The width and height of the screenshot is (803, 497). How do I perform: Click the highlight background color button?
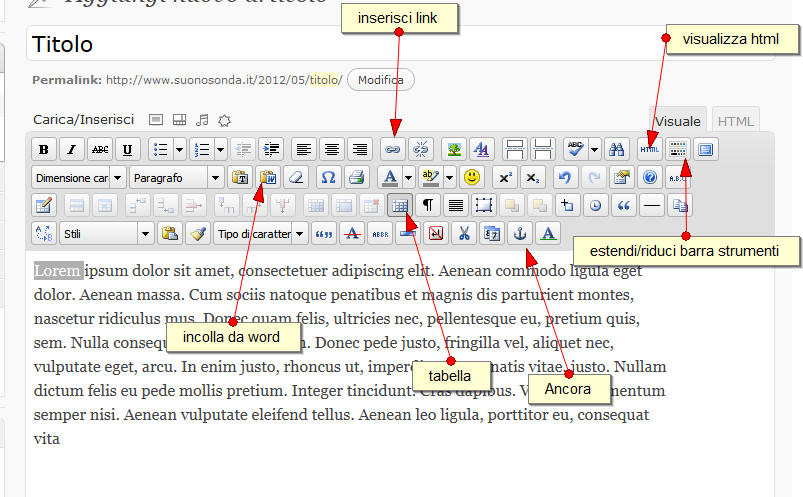click(x=431, y=178)
